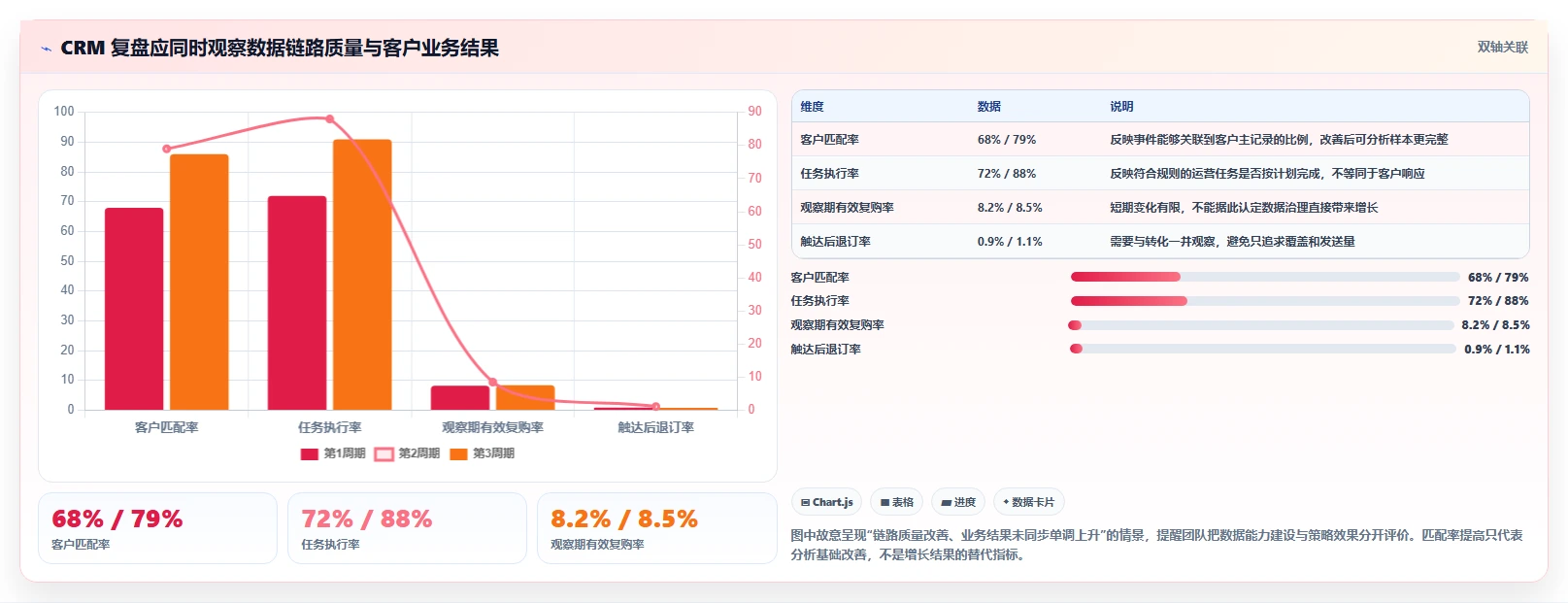This screenshot has width=1568, height=603.
Task: Click the 观察期有效复购率 x-axis label
Action: click(492, 427)
